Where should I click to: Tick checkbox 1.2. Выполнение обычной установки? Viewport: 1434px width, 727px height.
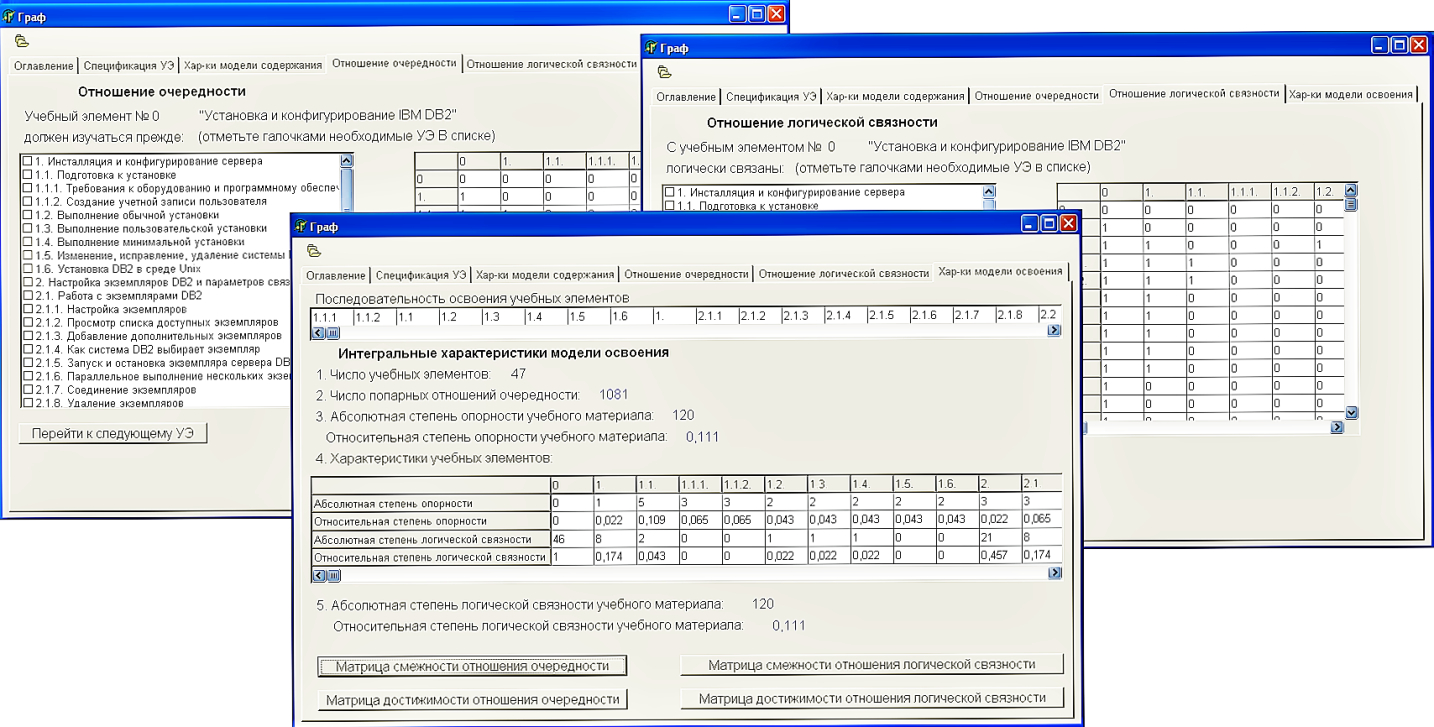(28, 215)
